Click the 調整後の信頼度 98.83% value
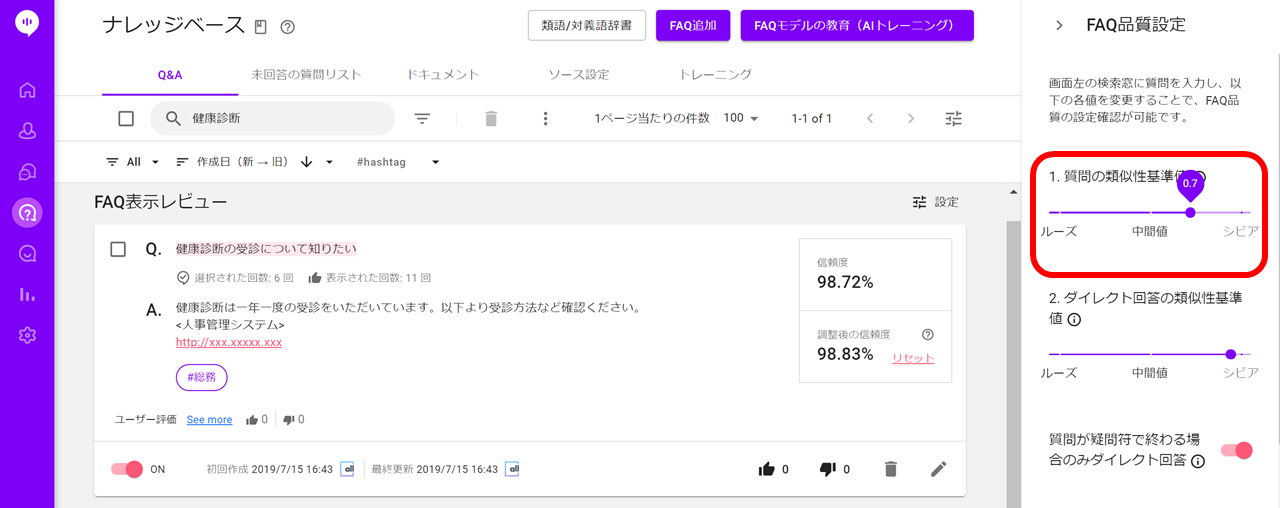This screenshot has height=508, width=1280. 845,354
